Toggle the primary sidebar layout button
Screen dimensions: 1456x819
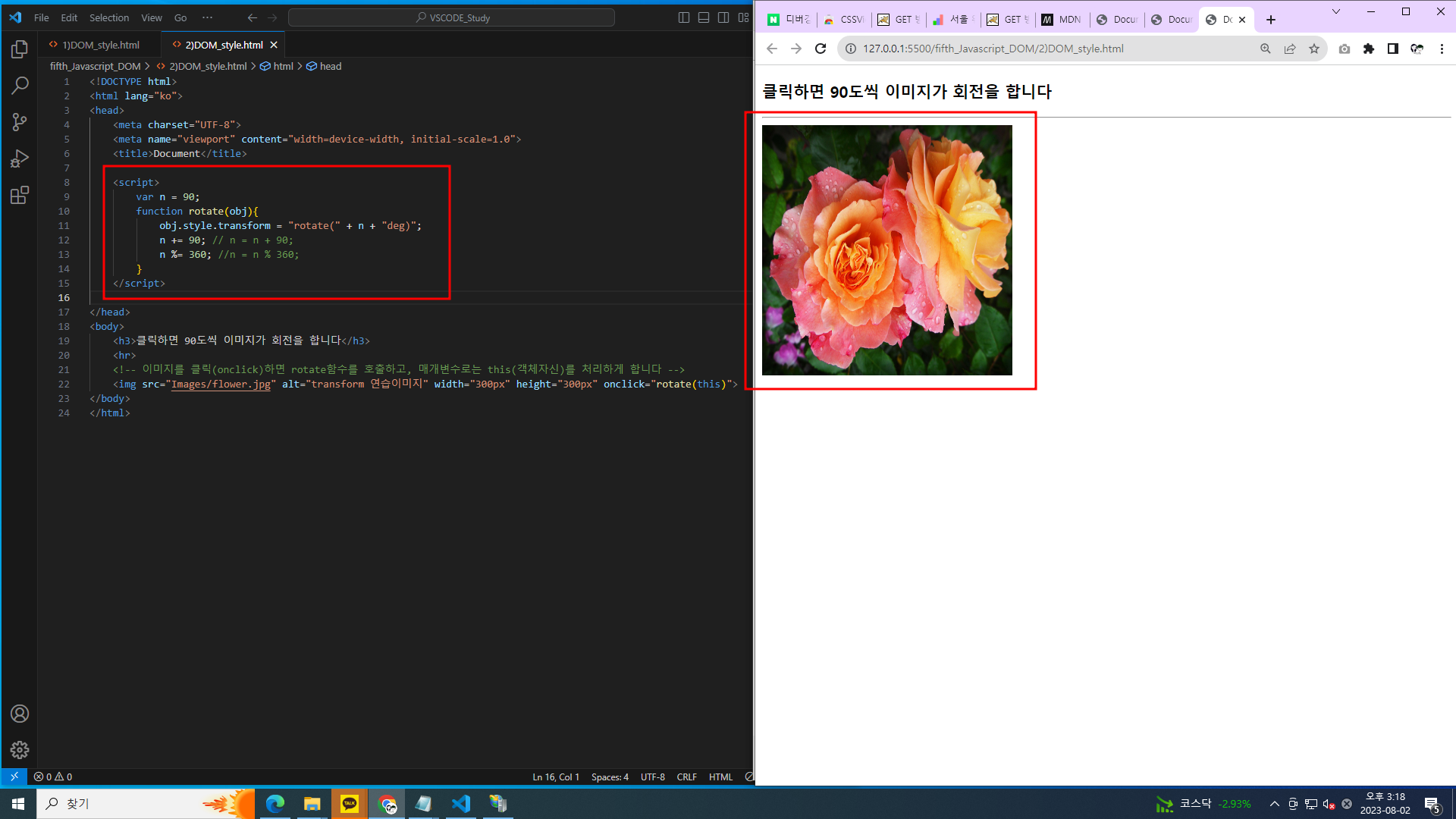(683, 17)
